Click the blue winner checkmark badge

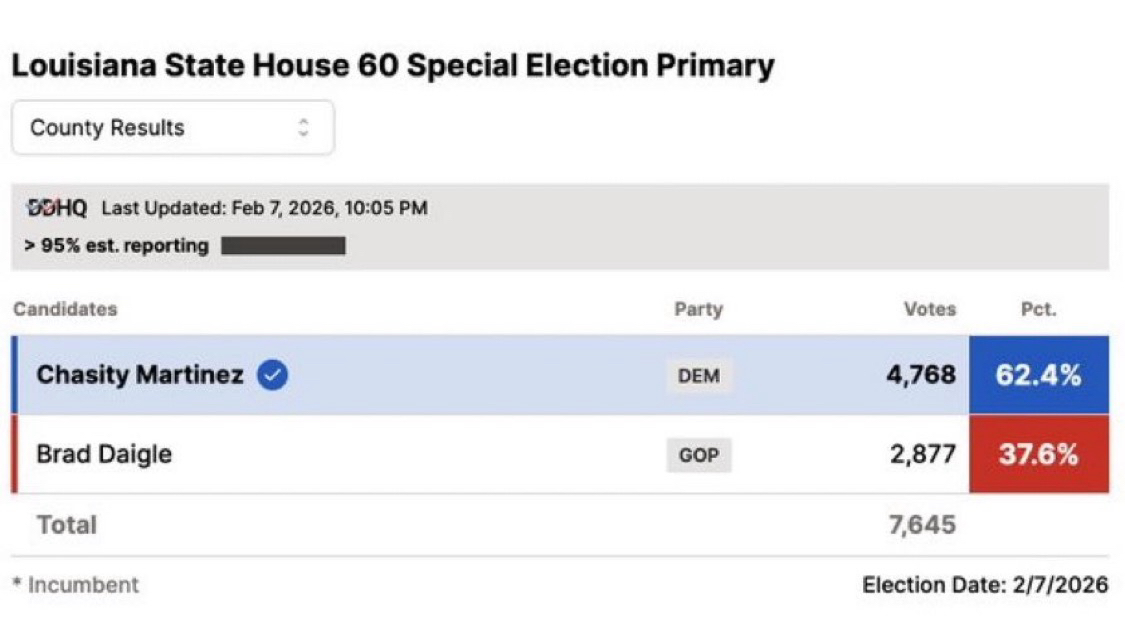[272, 375]
